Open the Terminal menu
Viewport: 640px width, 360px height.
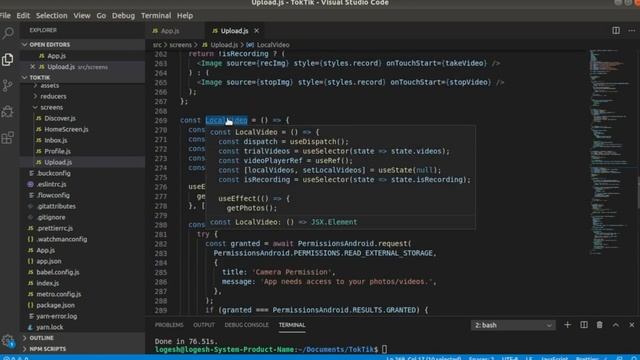pyautogui.click(x=156, y=16)
